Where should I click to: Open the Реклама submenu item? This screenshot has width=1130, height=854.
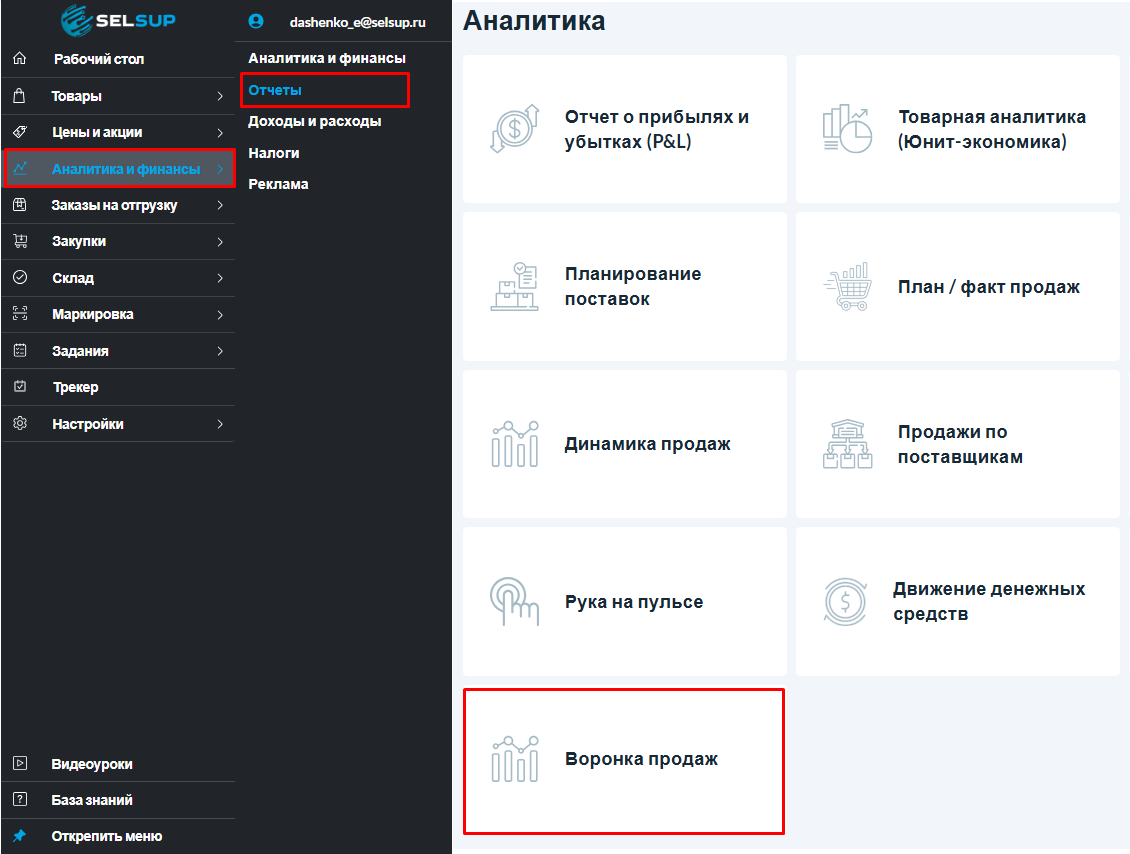pyautogui.click(x=278, y=184)
